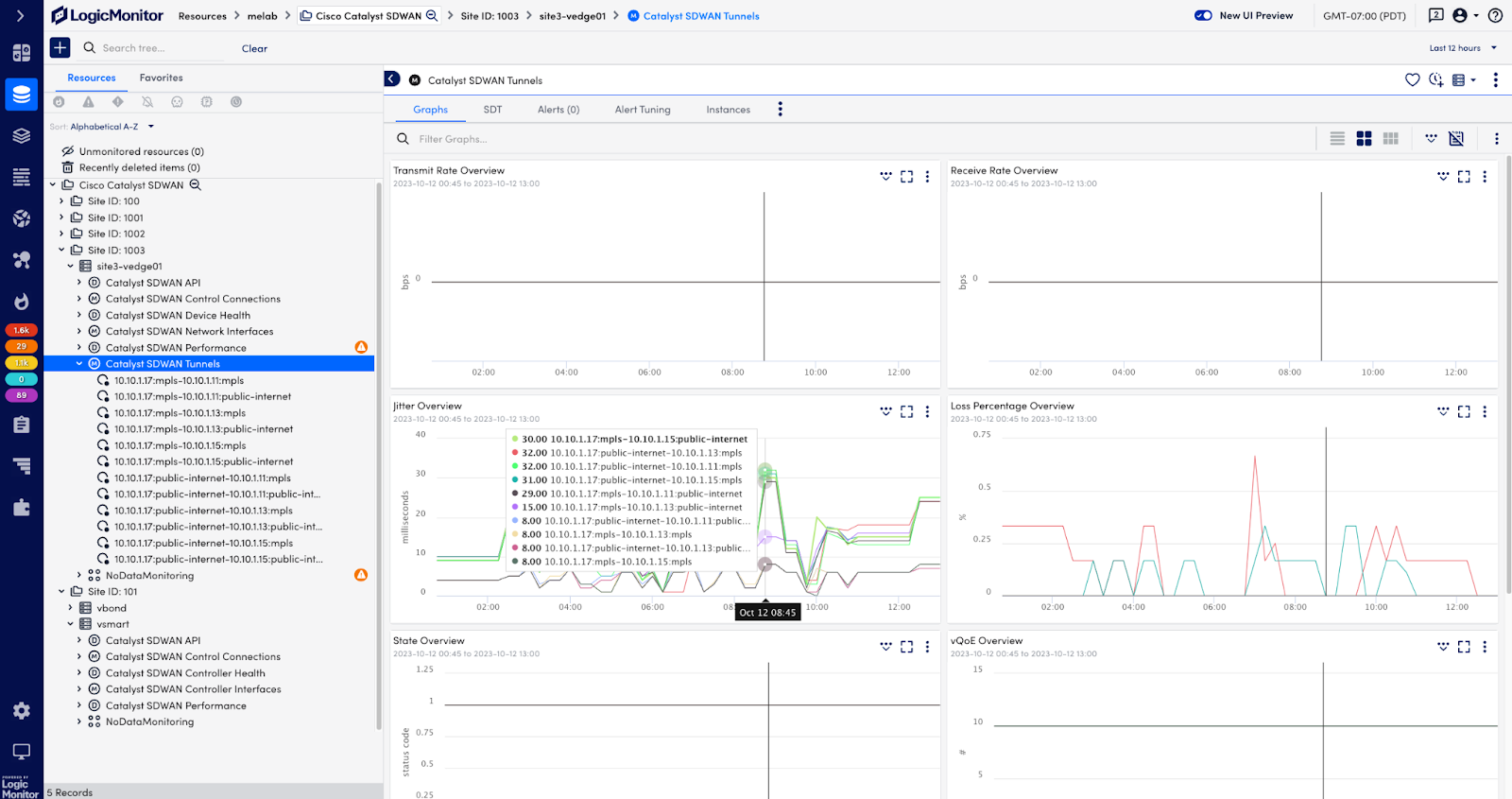Open the layers sidebar icon
Screen dimensions: 1512x799
point(21,136)
